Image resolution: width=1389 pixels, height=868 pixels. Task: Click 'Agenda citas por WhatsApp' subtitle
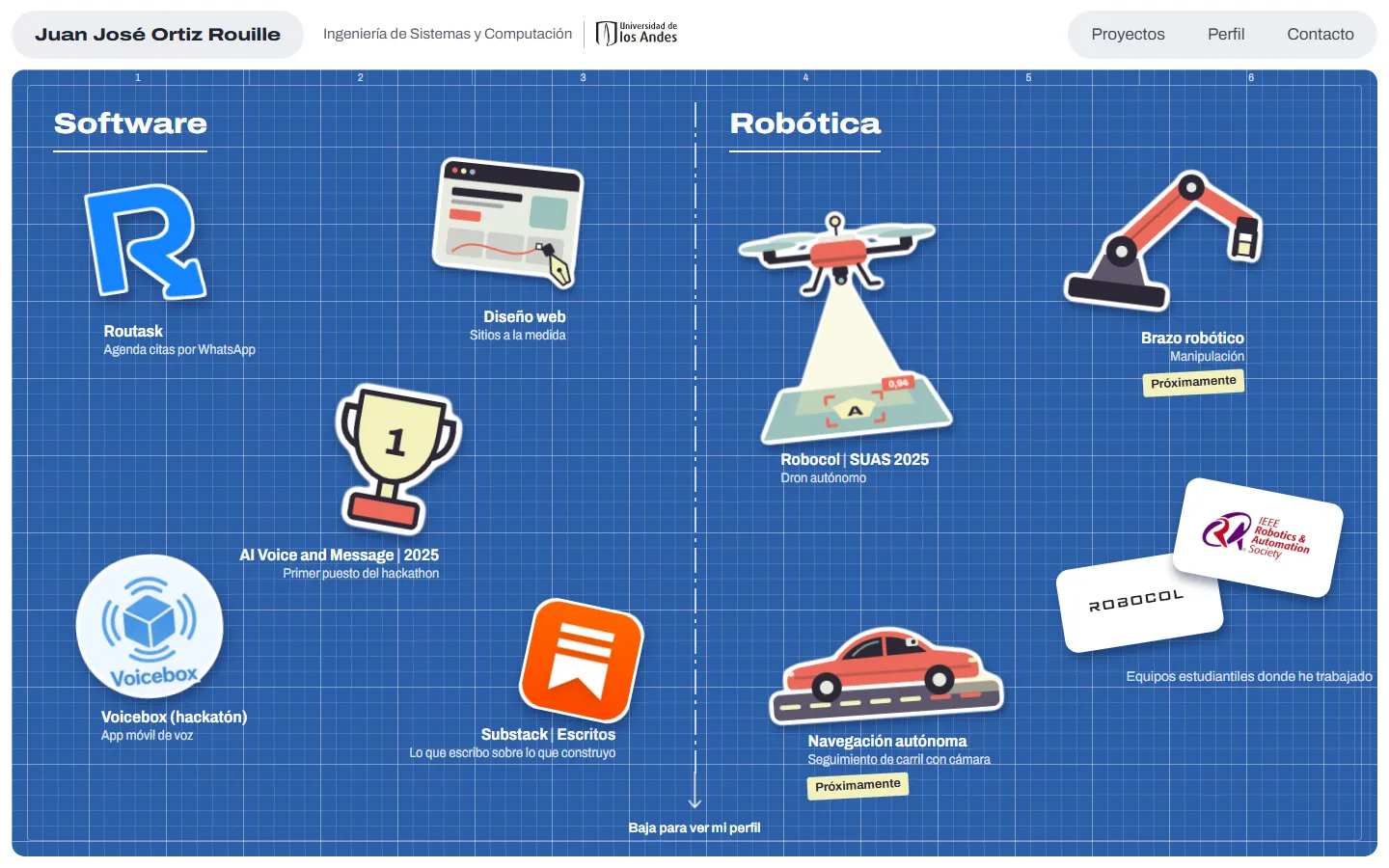tap(179, 349)
